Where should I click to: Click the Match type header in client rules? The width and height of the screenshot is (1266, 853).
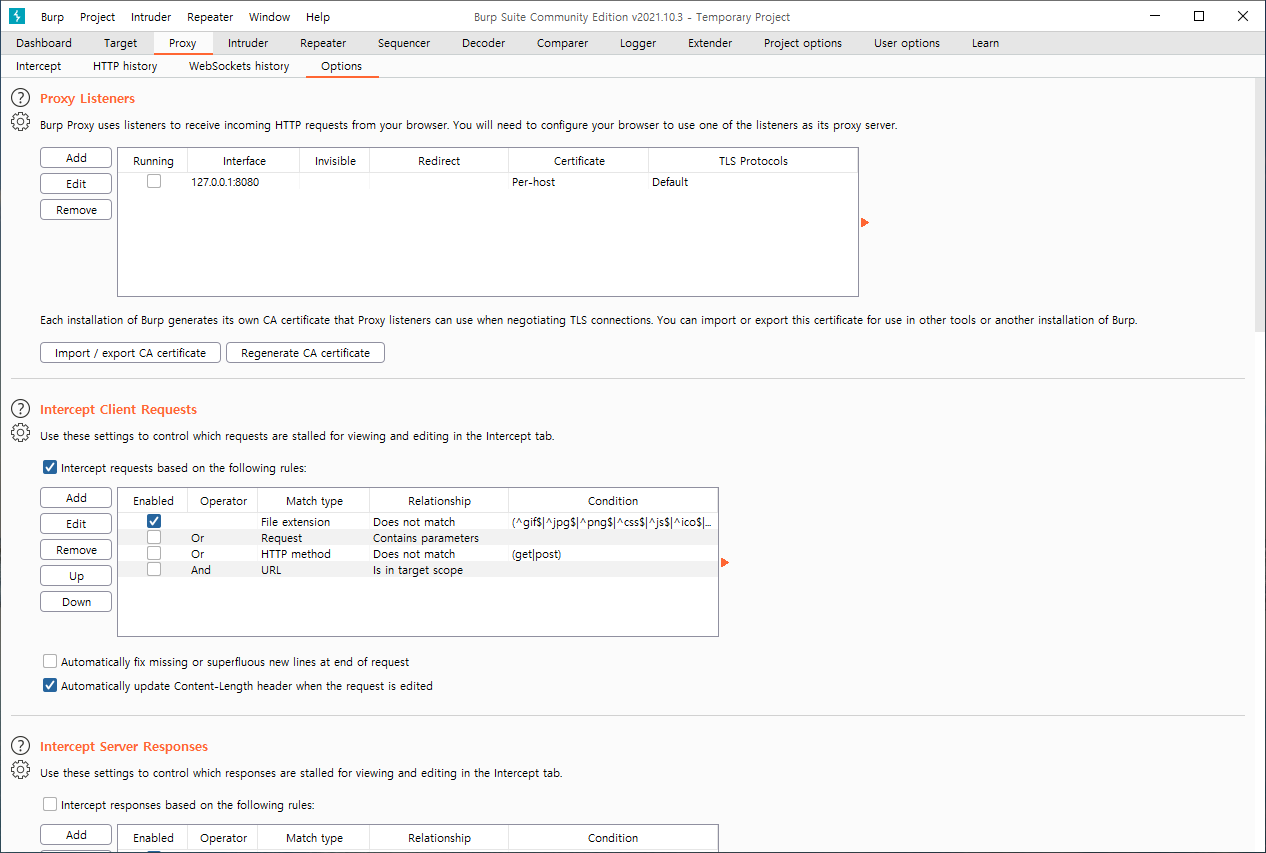pos(314,501)
